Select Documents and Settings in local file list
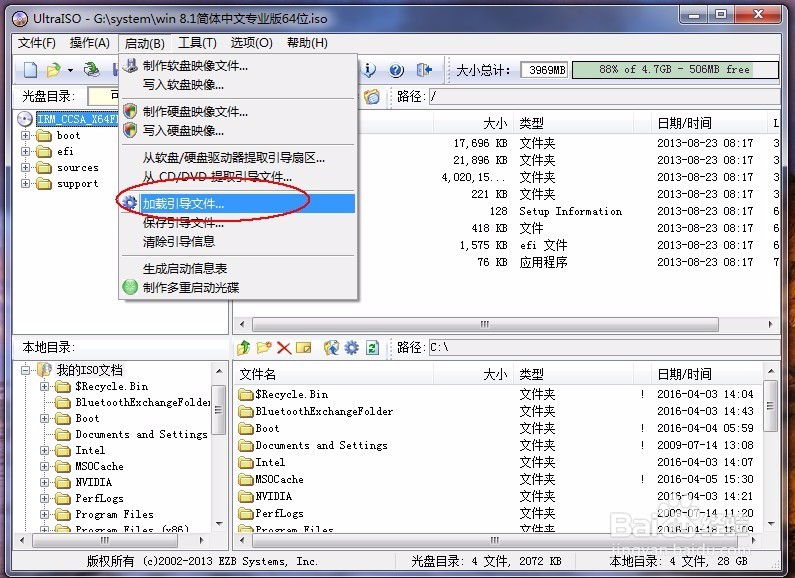Image resolution: width=795 pixels, height=578 pixels. (499, 445)
